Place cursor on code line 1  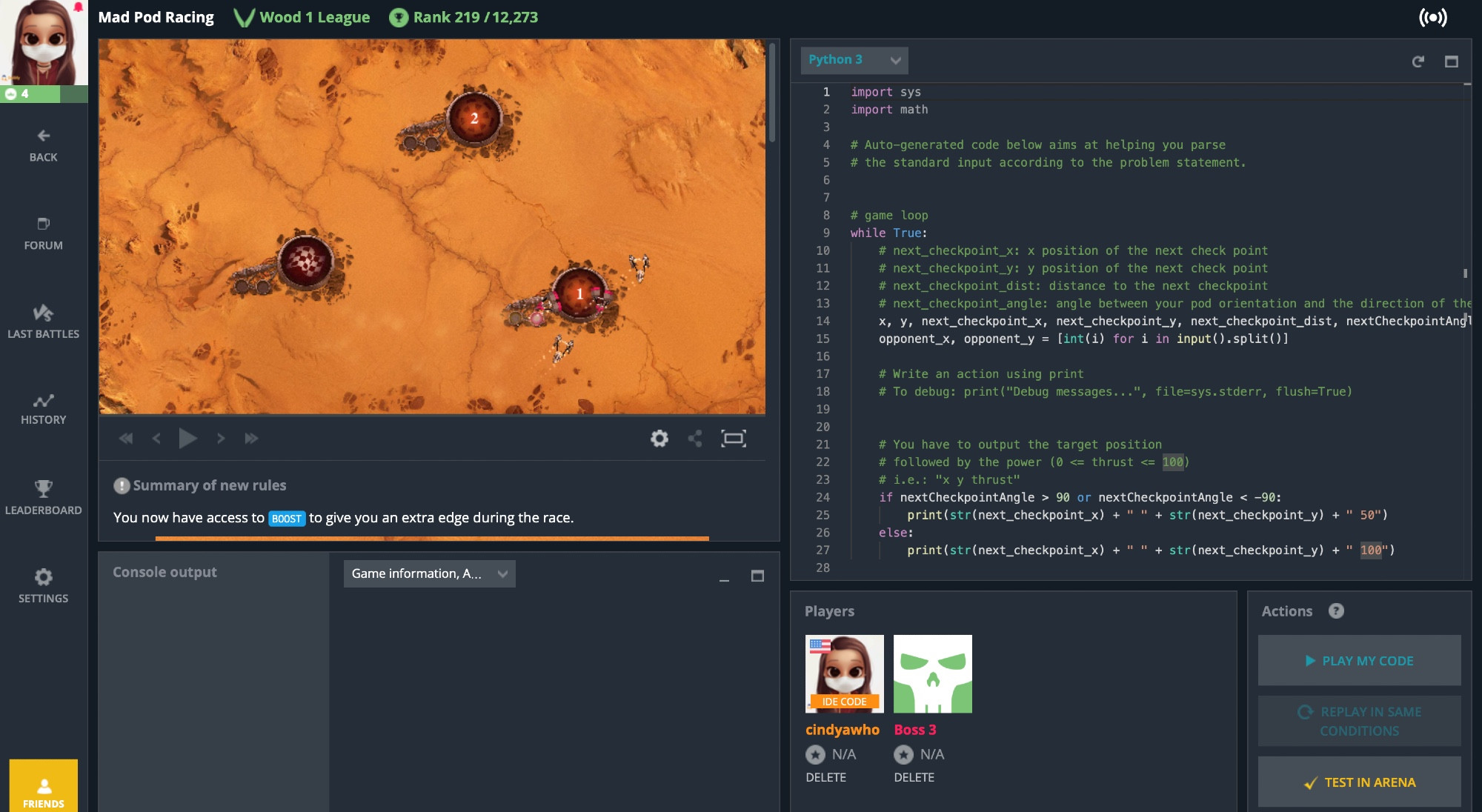pos(885,92)
